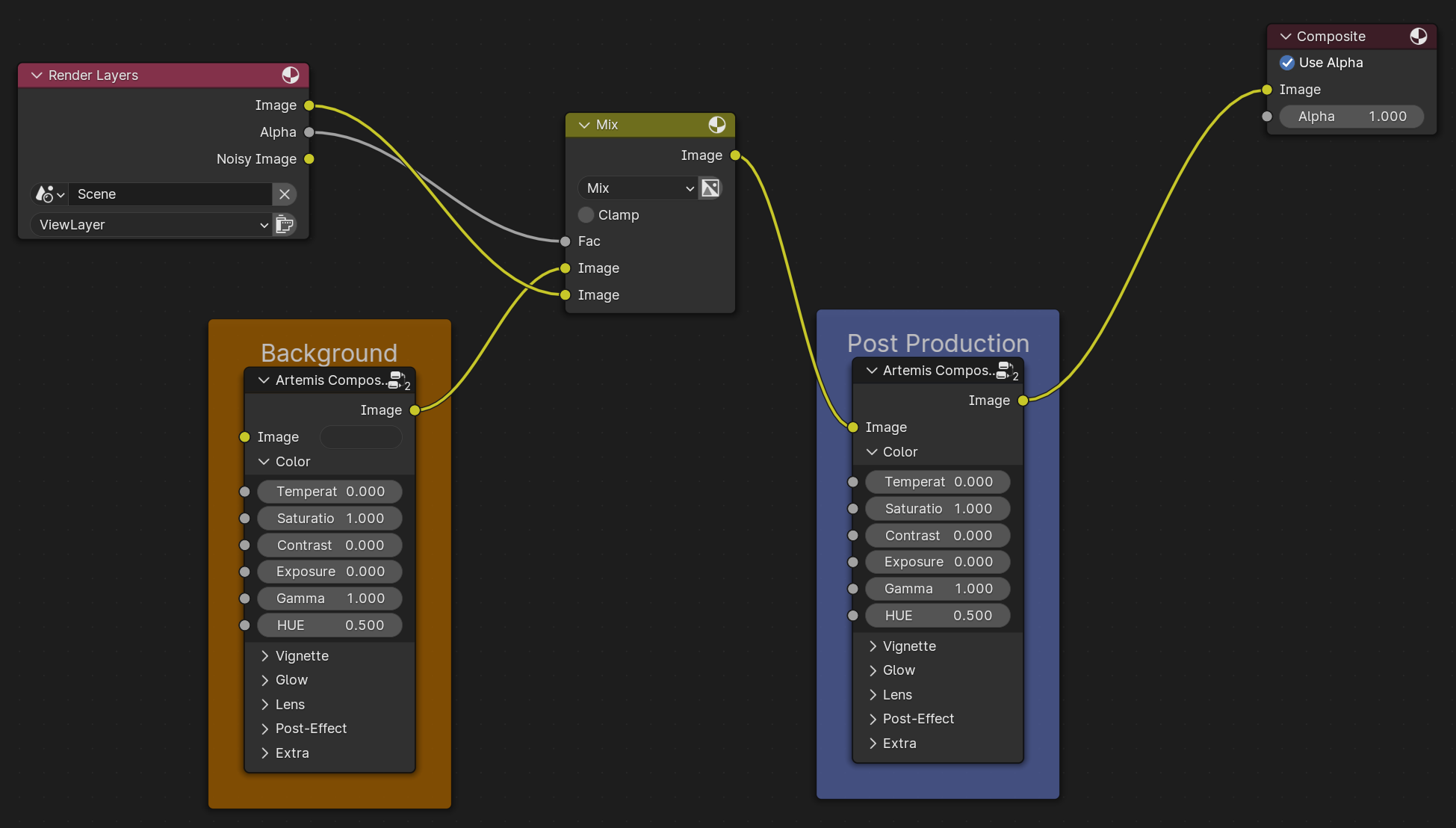Click the render-layer icon next to ViewLayer
Image resolution: width=1456 pixels, height=828 pixels.
point(285,224)
